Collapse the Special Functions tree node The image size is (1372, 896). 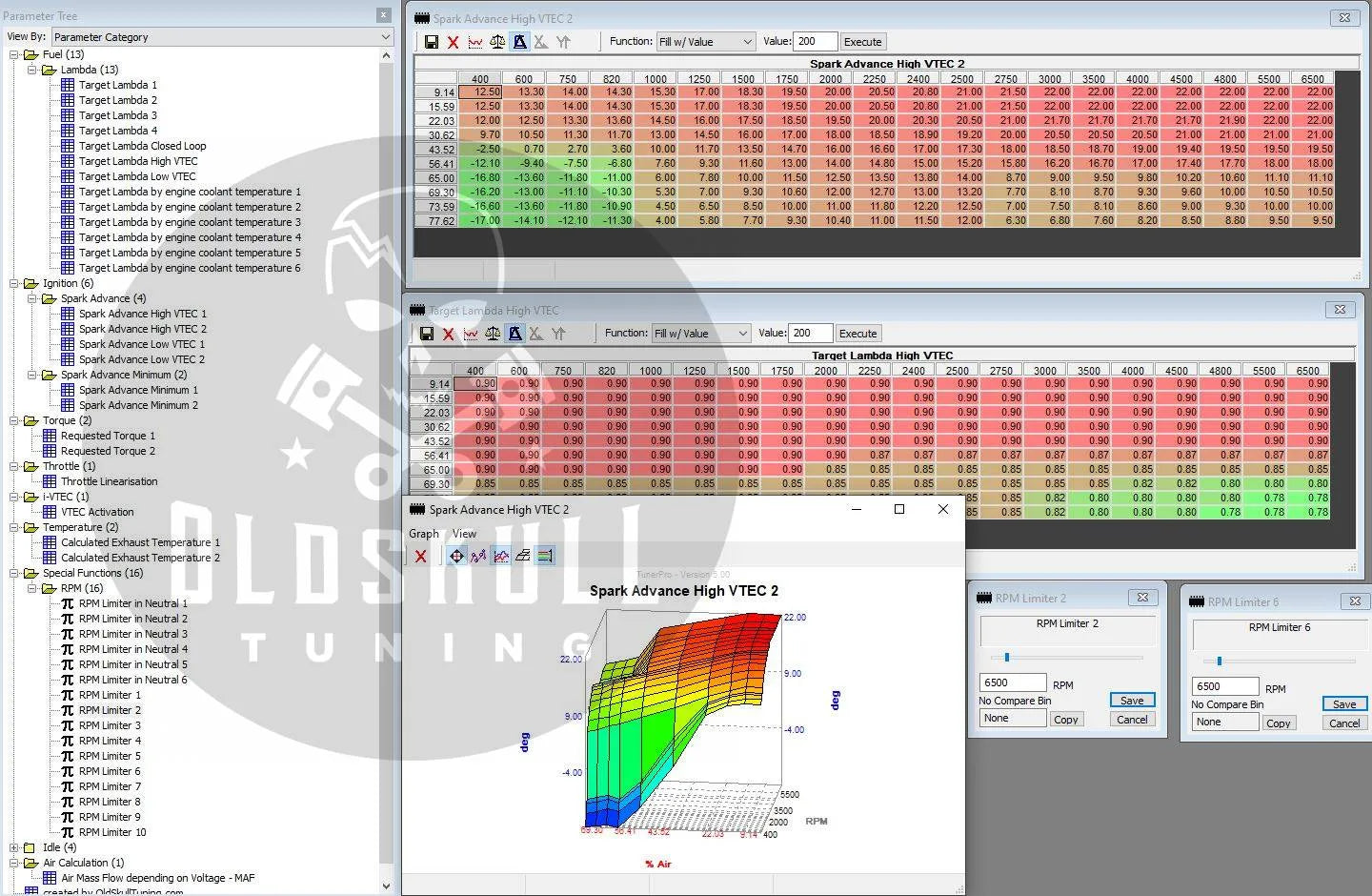point(15,573)
